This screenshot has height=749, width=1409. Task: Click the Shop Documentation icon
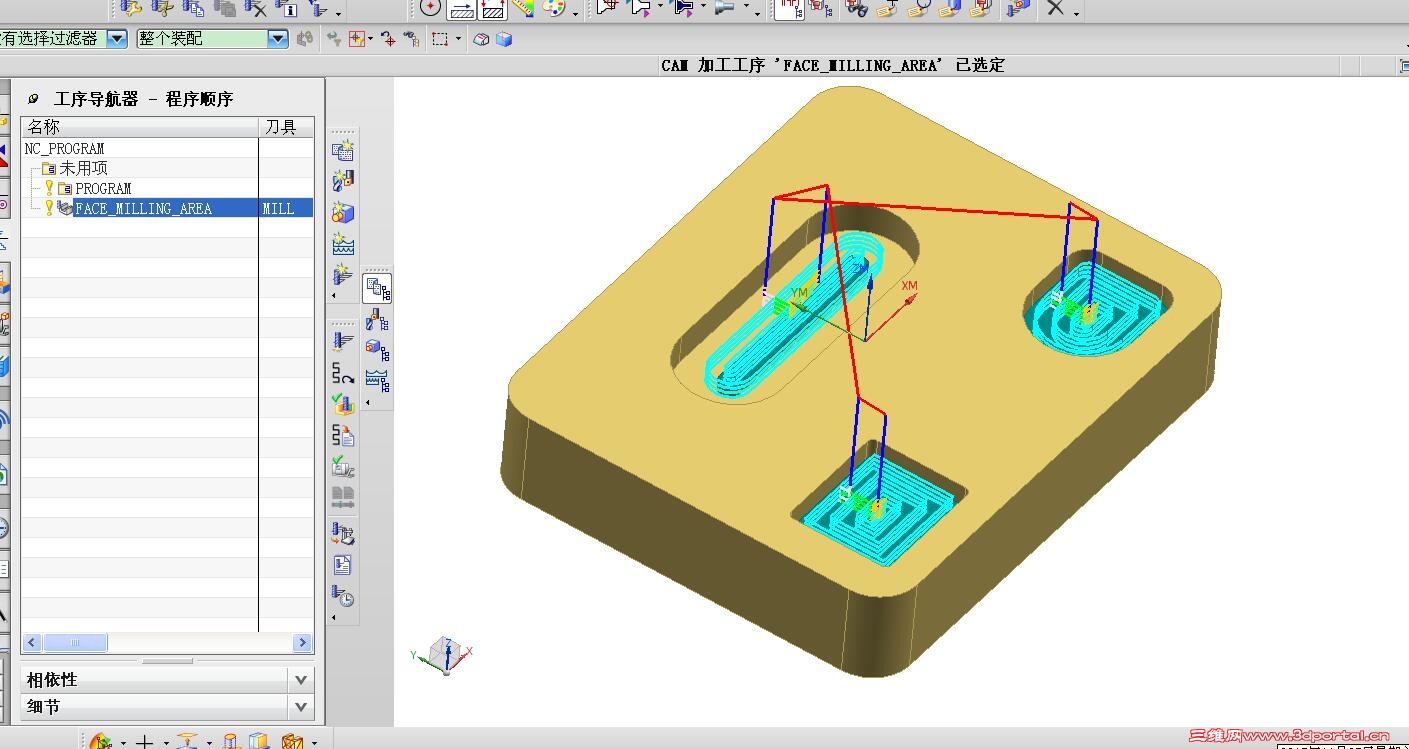pyautogui.click(x=343, y=565)
